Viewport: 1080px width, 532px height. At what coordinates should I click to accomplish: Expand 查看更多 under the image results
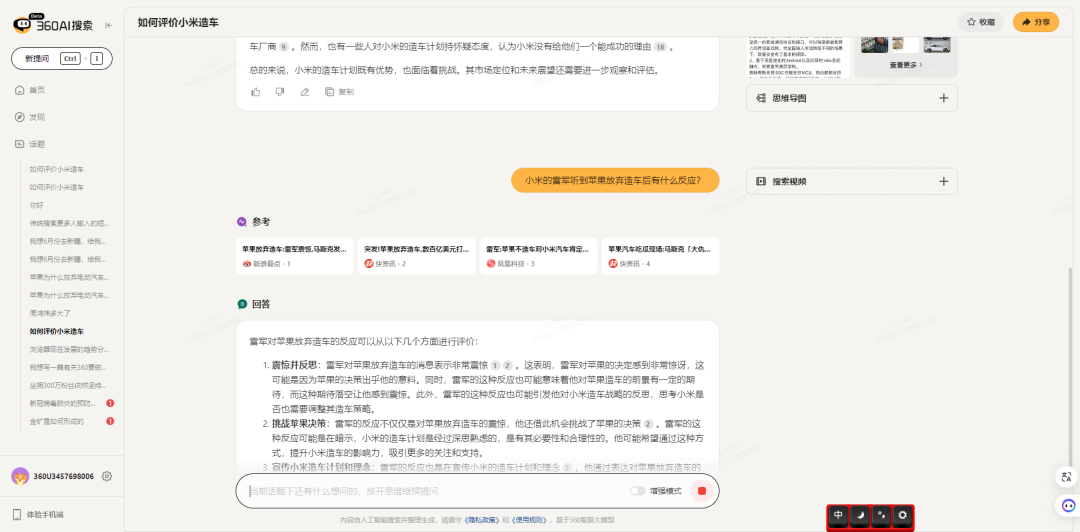(906, 65)
